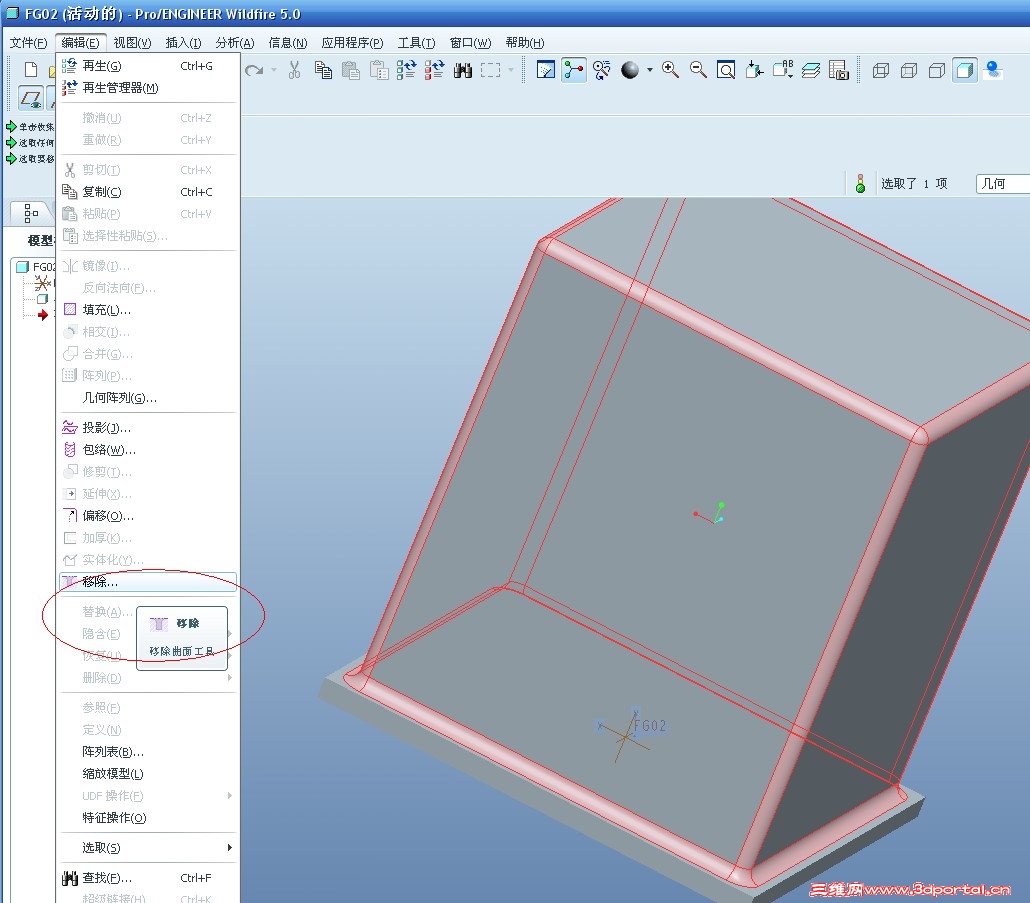This screenshot has height=903, width=1030.
Task: Choose 再生管理器(M) menu entry
Action: tap(147, 87)
